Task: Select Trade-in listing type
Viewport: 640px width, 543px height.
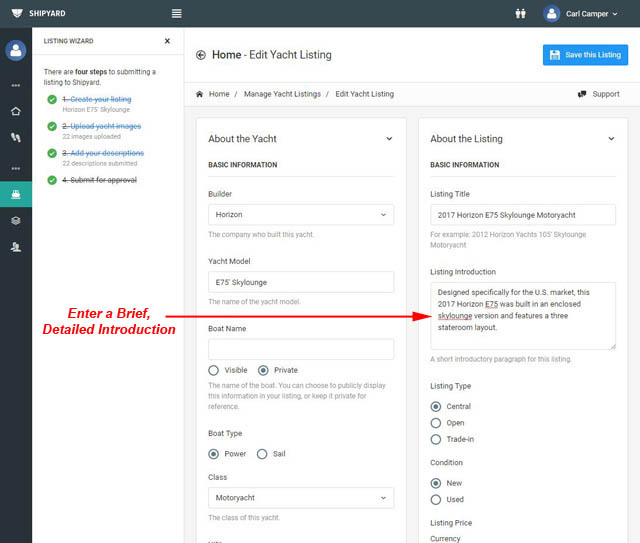Action: tap(435, 439)
